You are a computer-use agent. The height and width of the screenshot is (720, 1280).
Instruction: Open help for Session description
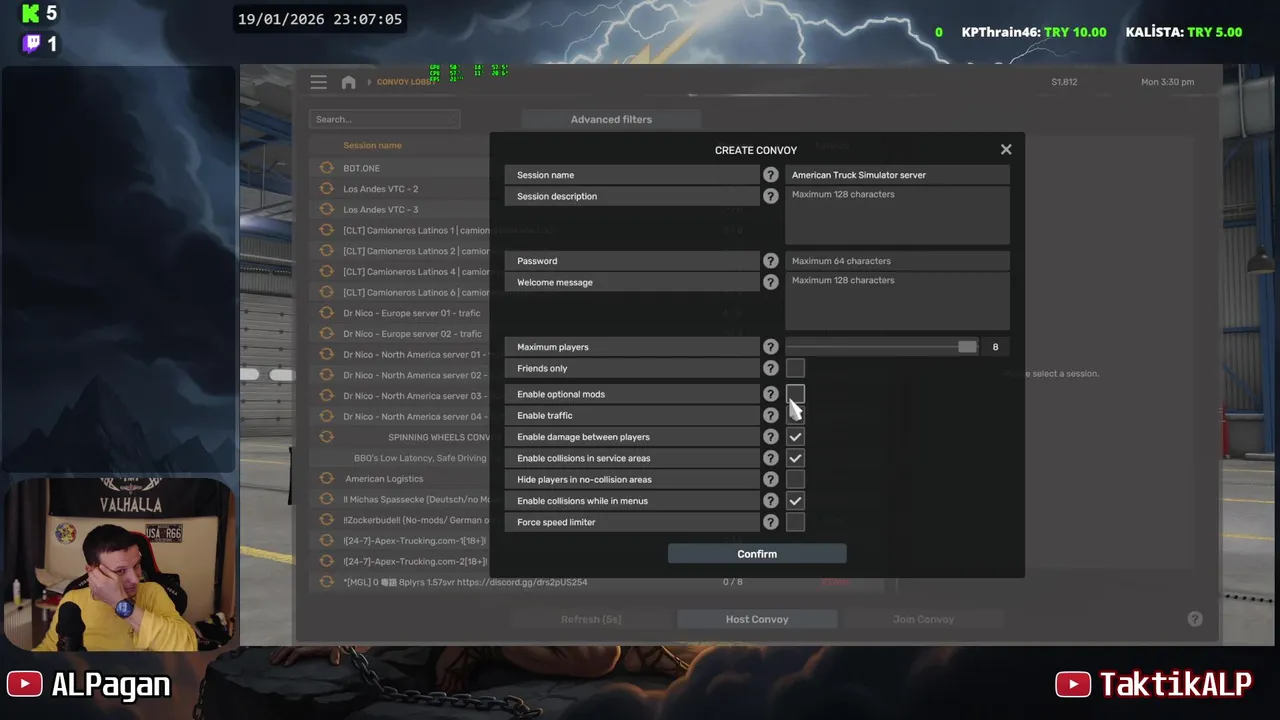pos(770,196)
